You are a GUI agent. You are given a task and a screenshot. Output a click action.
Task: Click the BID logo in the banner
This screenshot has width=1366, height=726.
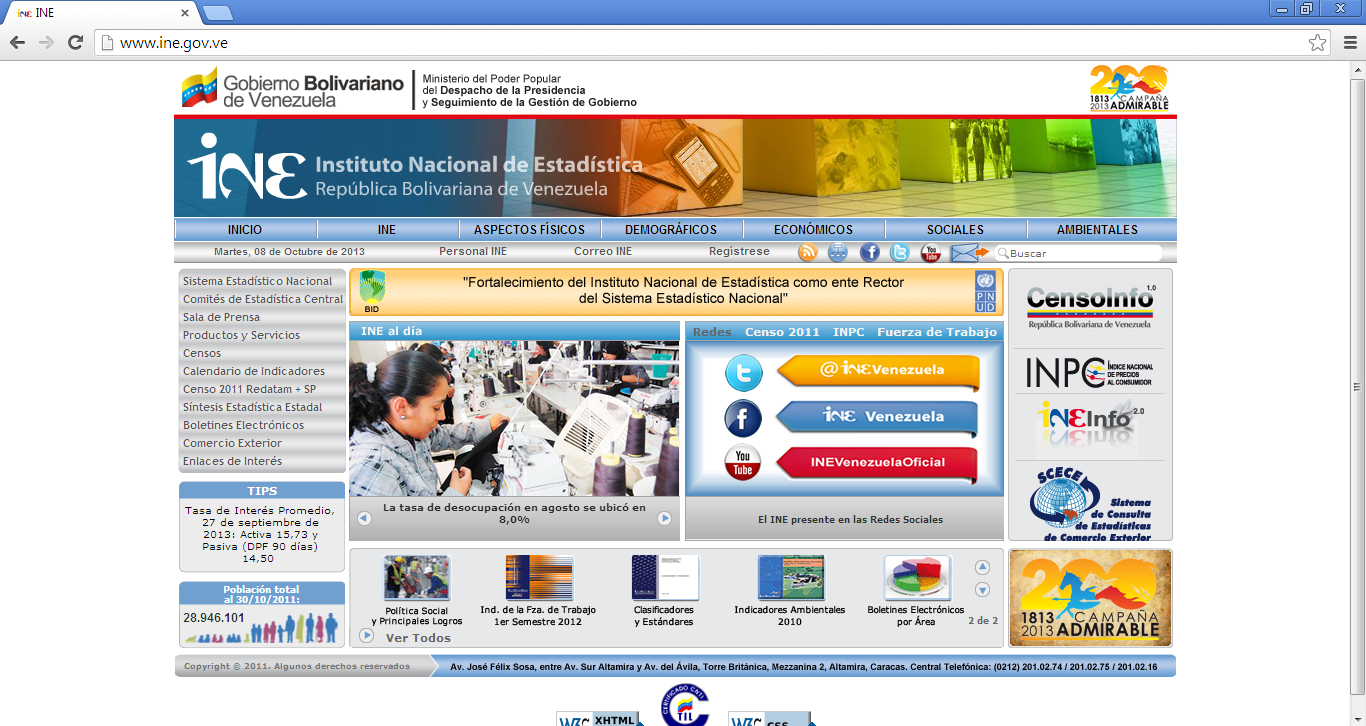coord(372,292)
